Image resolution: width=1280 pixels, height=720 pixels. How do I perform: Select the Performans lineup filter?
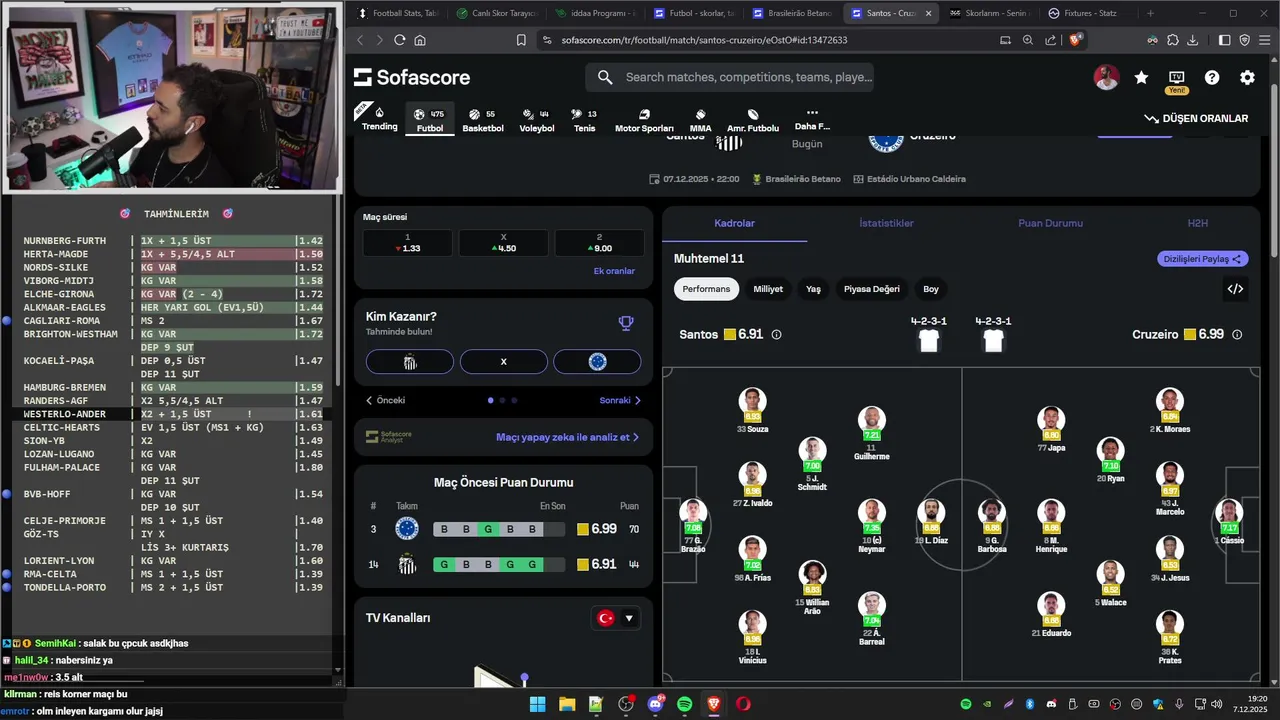click(706, 289)
